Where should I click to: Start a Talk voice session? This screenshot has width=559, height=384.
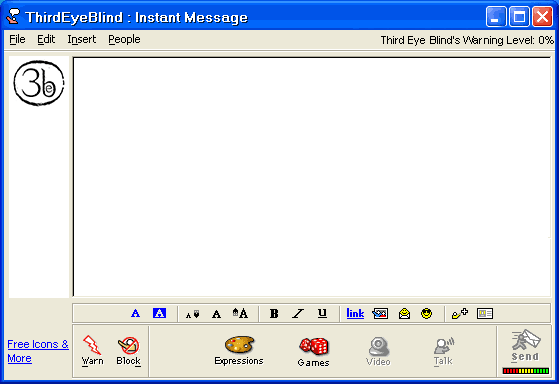pyautogui.click(x=443, y=351)
